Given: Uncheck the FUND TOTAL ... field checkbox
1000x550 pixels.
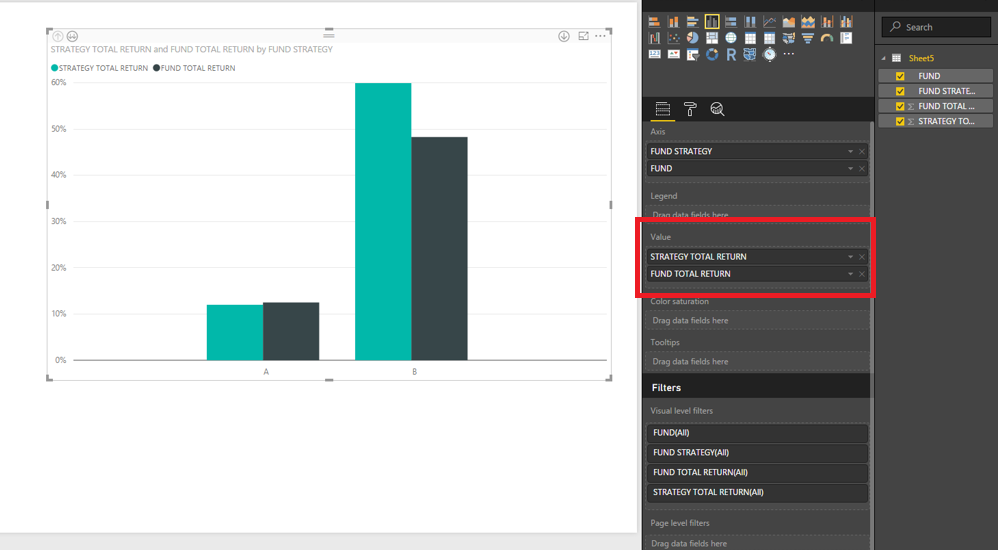Looking at the screenshot, I should [x=900, y=107].
